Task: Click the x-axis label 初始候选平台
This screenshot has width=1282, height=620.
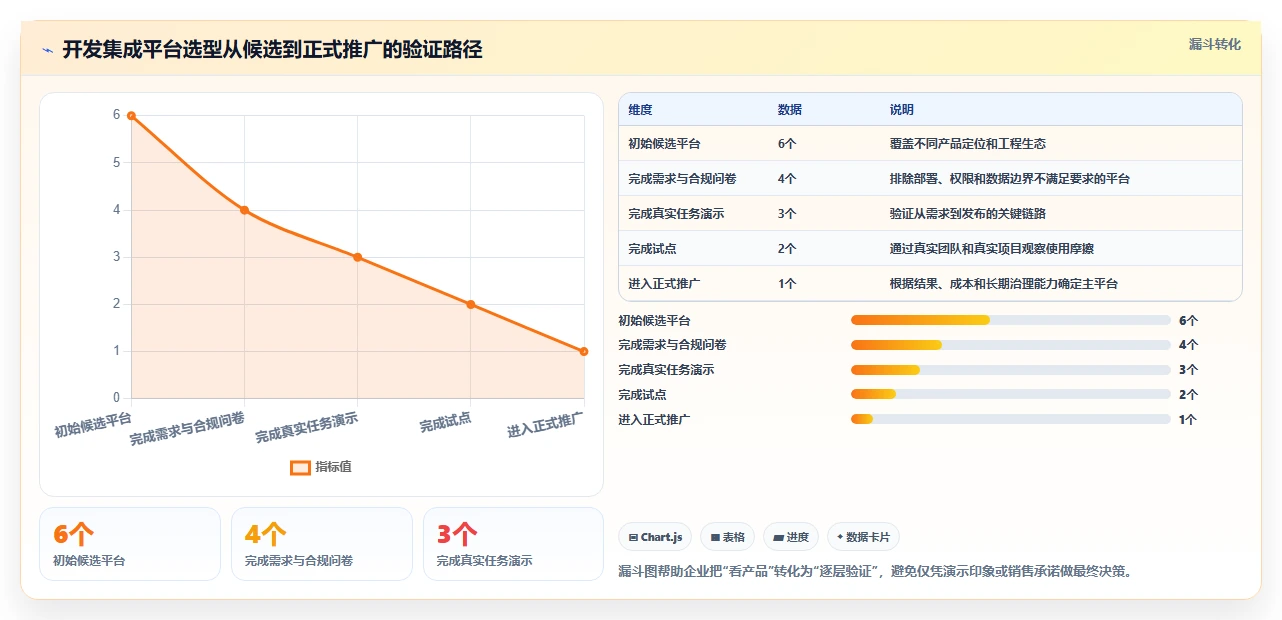Action: coord(93,423)
